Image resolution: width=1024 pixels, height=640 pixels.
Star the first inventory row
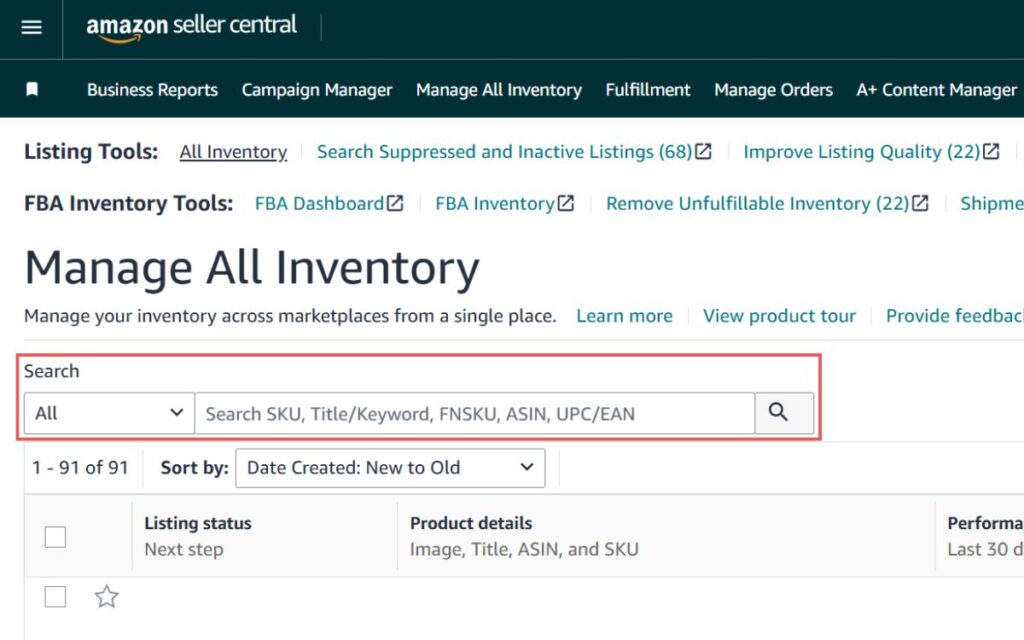tap(106, 597)
